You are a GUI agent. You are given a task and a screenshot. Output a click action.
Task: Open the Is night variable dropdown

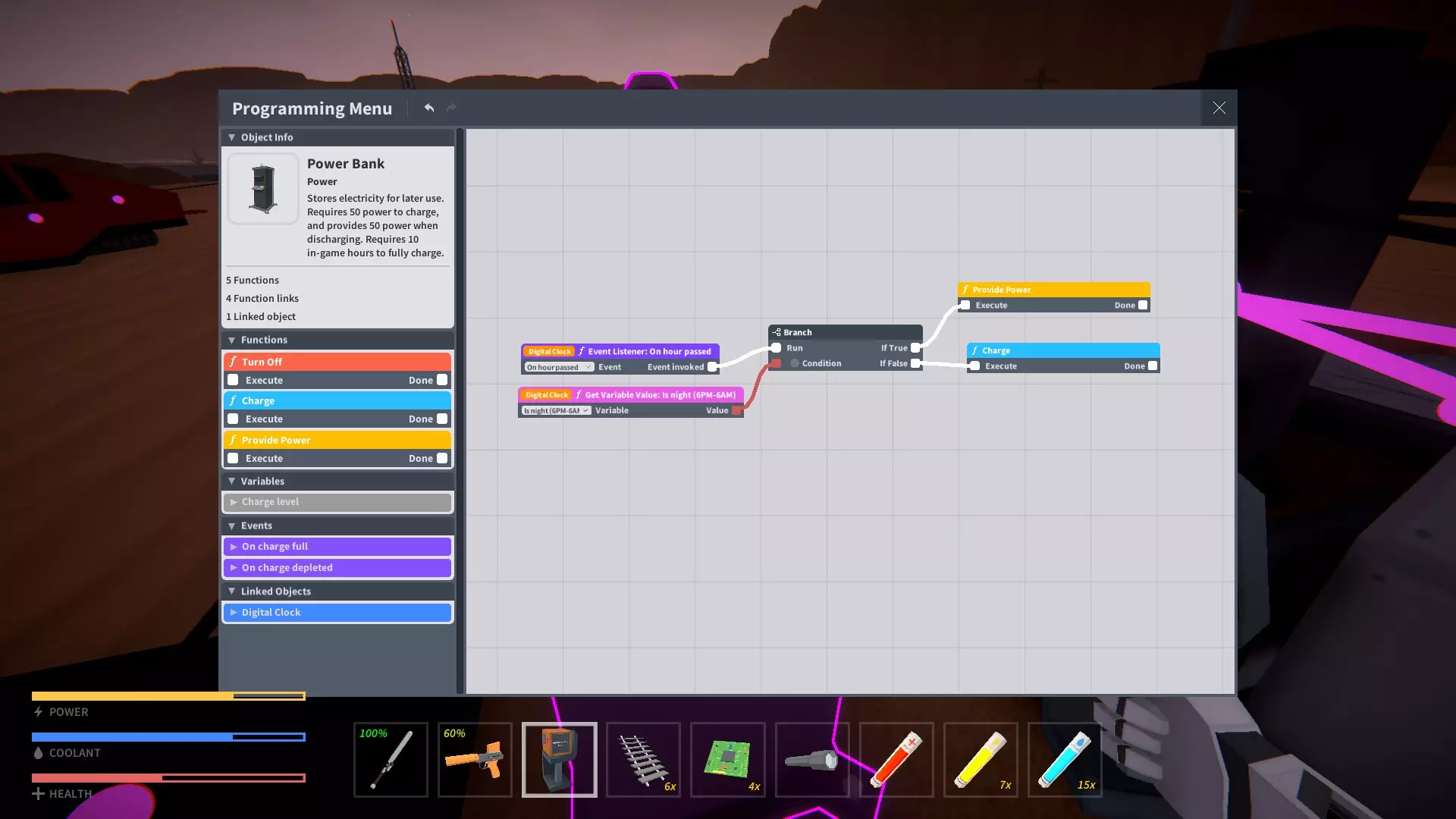(556, 410)
